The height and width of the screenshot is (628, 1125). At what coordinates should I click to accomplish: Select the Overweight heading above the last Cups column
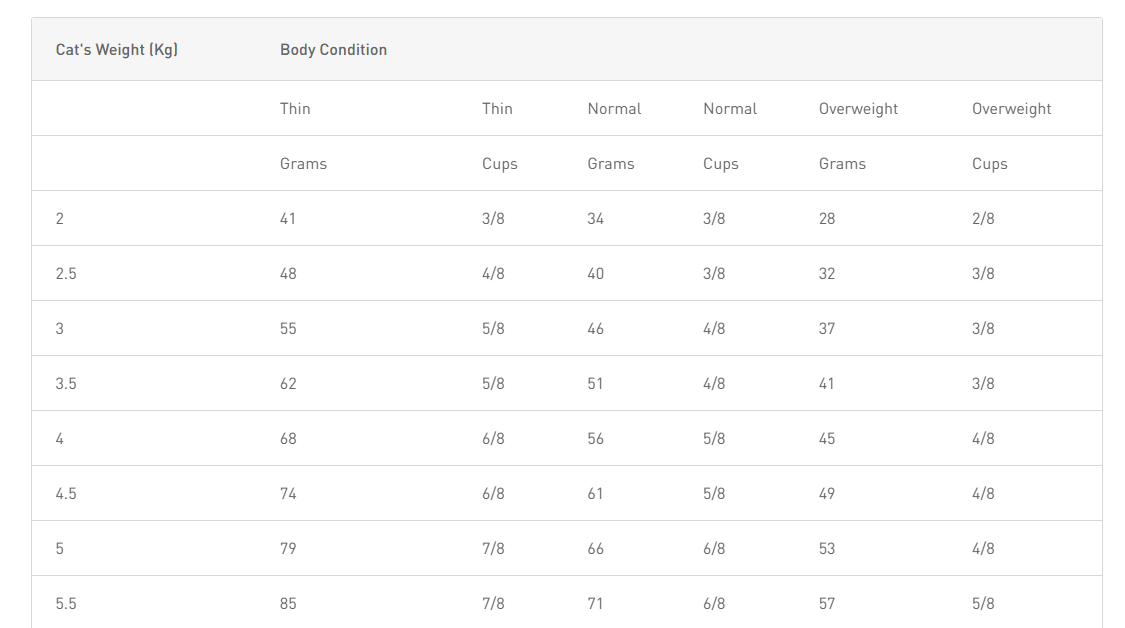coord(1011,109)
